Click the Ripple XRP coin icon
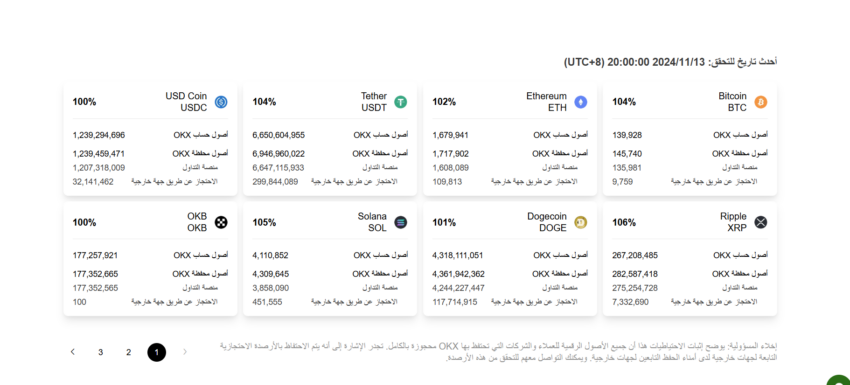This screenshot has height=385, width=850. (761, 222)
